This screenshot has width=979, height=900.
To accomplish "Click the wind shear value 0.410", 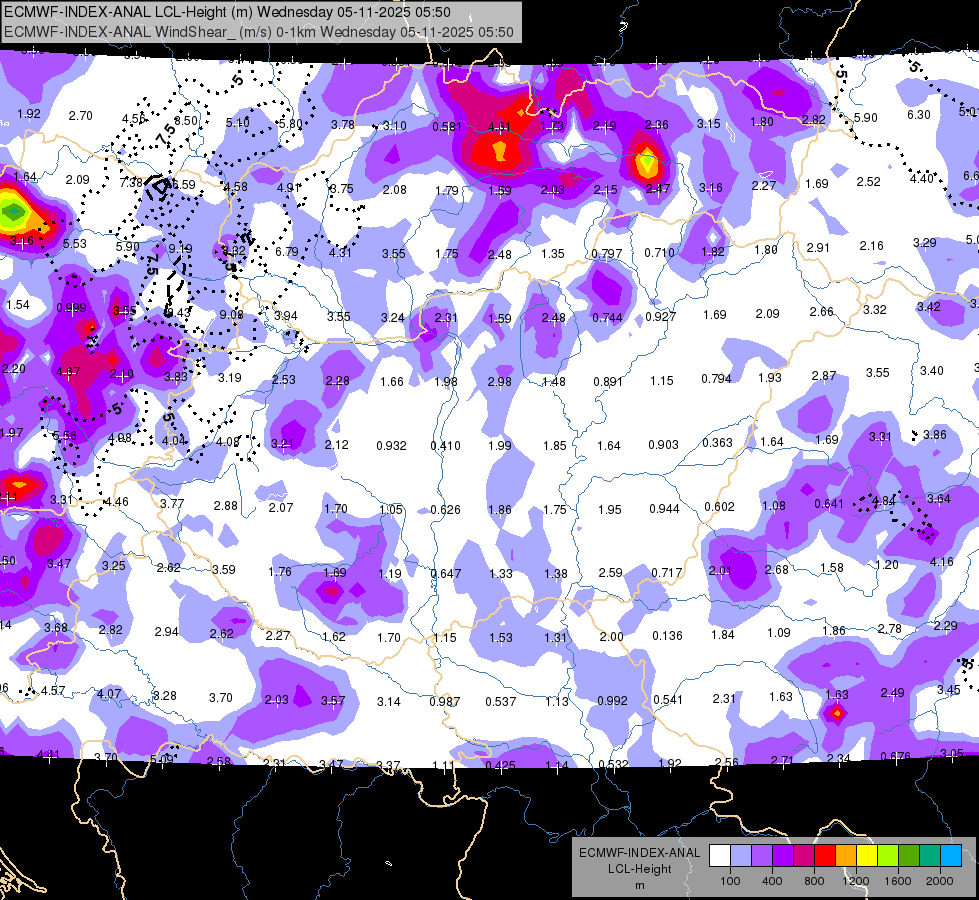I will (x=445, y=446).
